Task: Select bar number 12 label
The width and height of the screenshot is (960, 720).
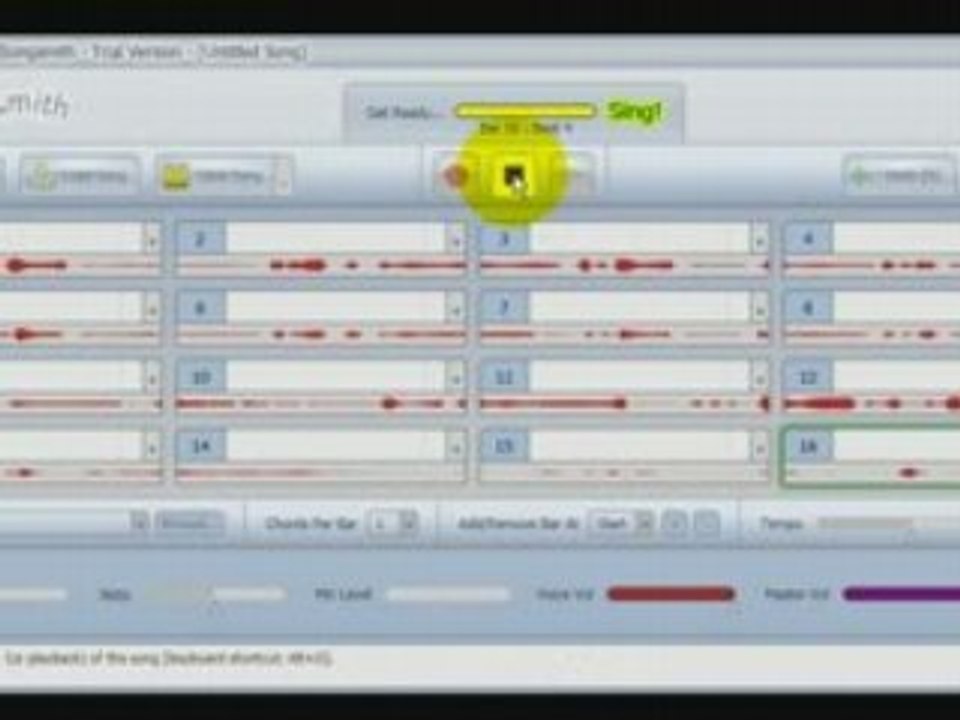Action: [x=808, y=377]
